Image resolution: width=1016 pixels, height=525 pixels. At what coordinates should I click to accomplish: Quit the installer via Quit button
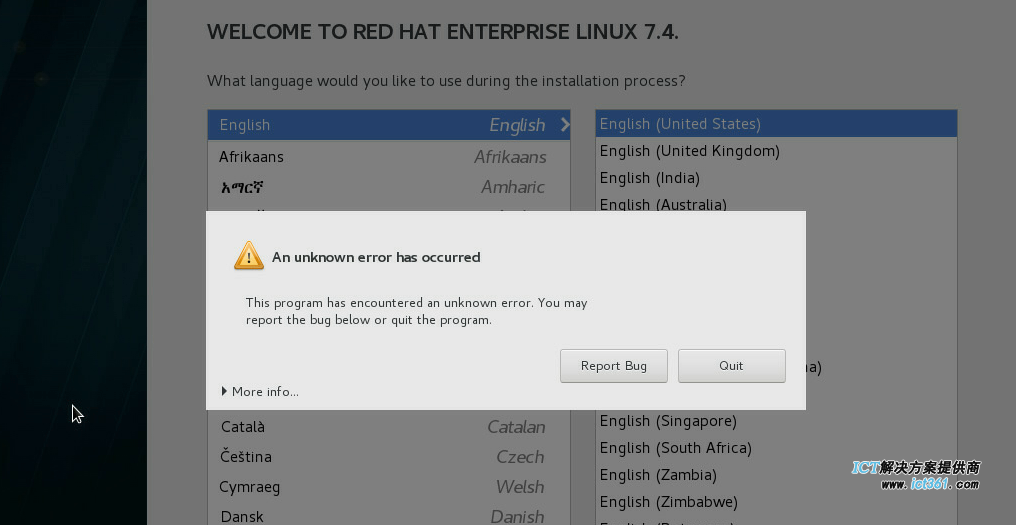pos(732,366)
